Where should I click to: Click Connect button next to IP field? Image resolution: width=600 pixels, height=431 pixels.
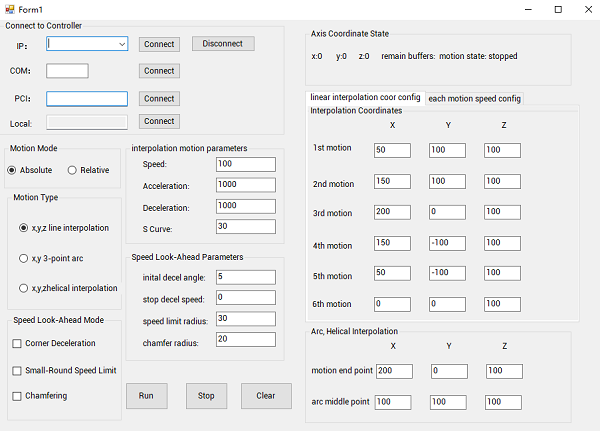[159, 44]
